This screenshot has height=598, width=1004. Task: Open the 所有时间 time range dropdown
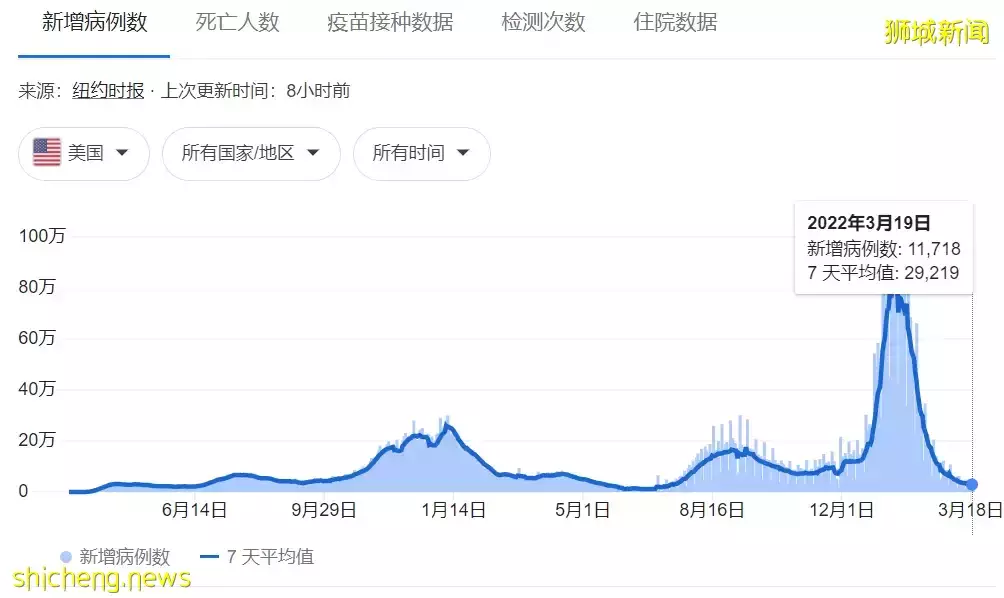click(421, 153)
